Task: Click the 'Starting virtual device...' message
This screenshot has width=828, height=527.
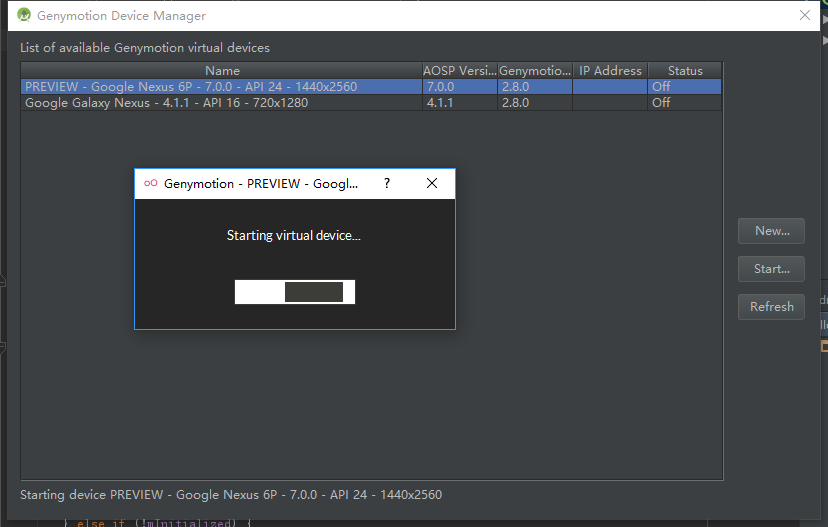Action: point(294,236)
